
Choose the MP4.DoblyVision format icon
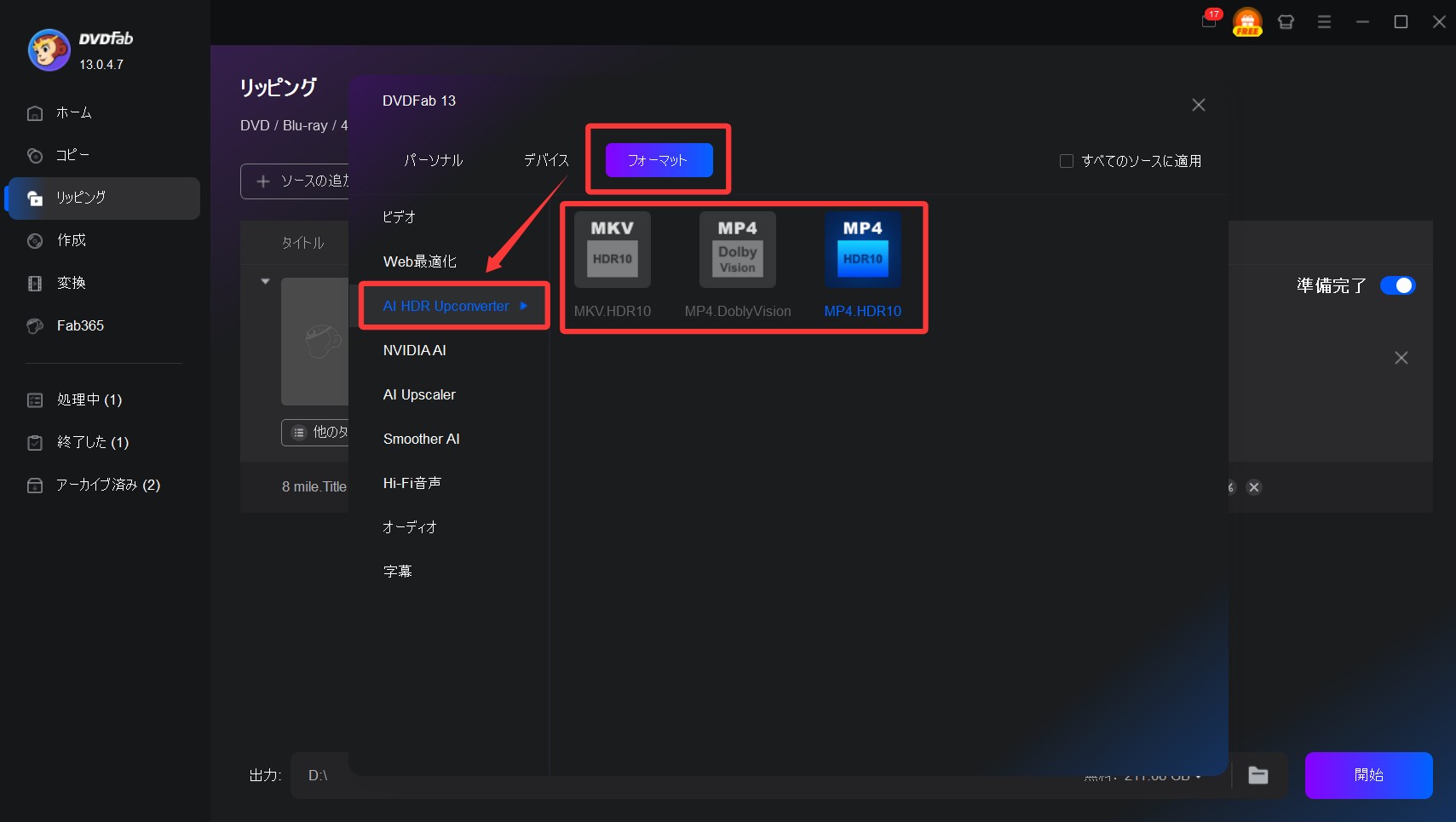(738, 250)
